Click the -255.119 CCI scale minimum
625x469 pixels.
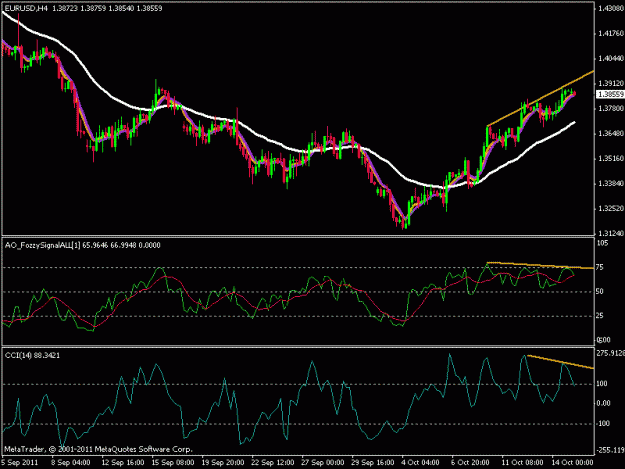610,450
